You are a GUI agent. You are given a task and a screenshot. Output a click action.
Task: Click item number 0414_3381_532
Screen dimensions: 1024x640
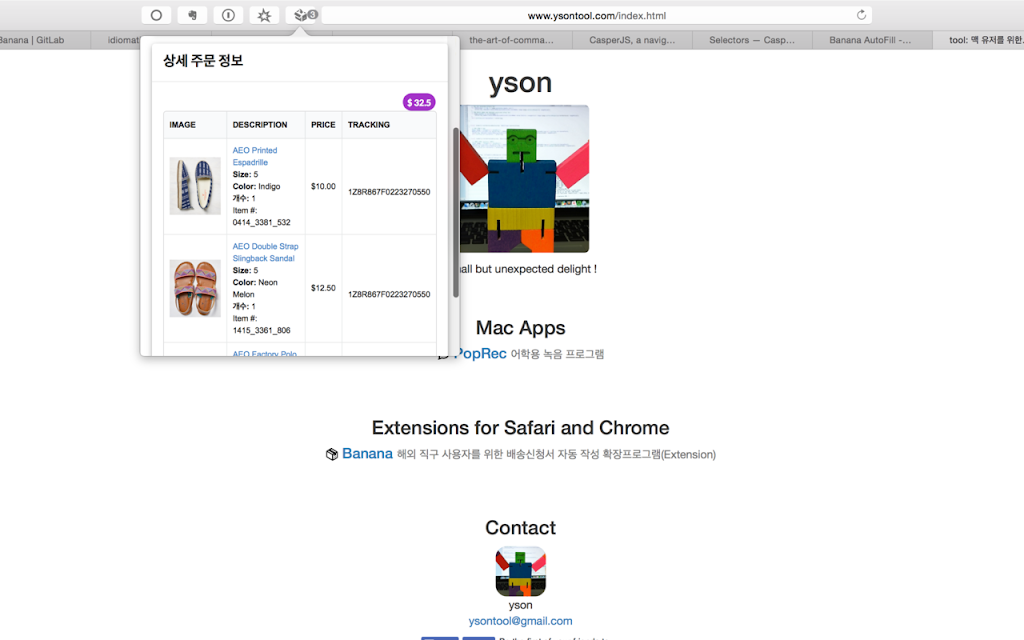[261, 223]
